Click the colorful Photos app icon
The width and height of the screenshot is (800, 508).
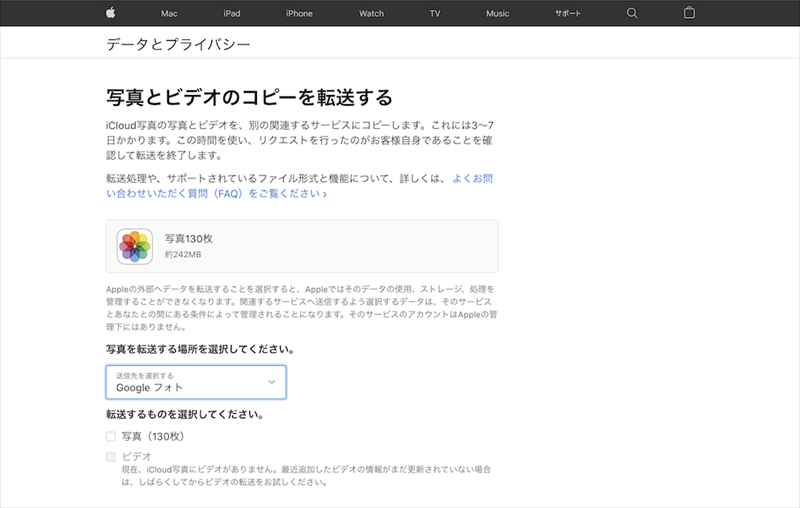pyautogui.click(x=134, y=246)
